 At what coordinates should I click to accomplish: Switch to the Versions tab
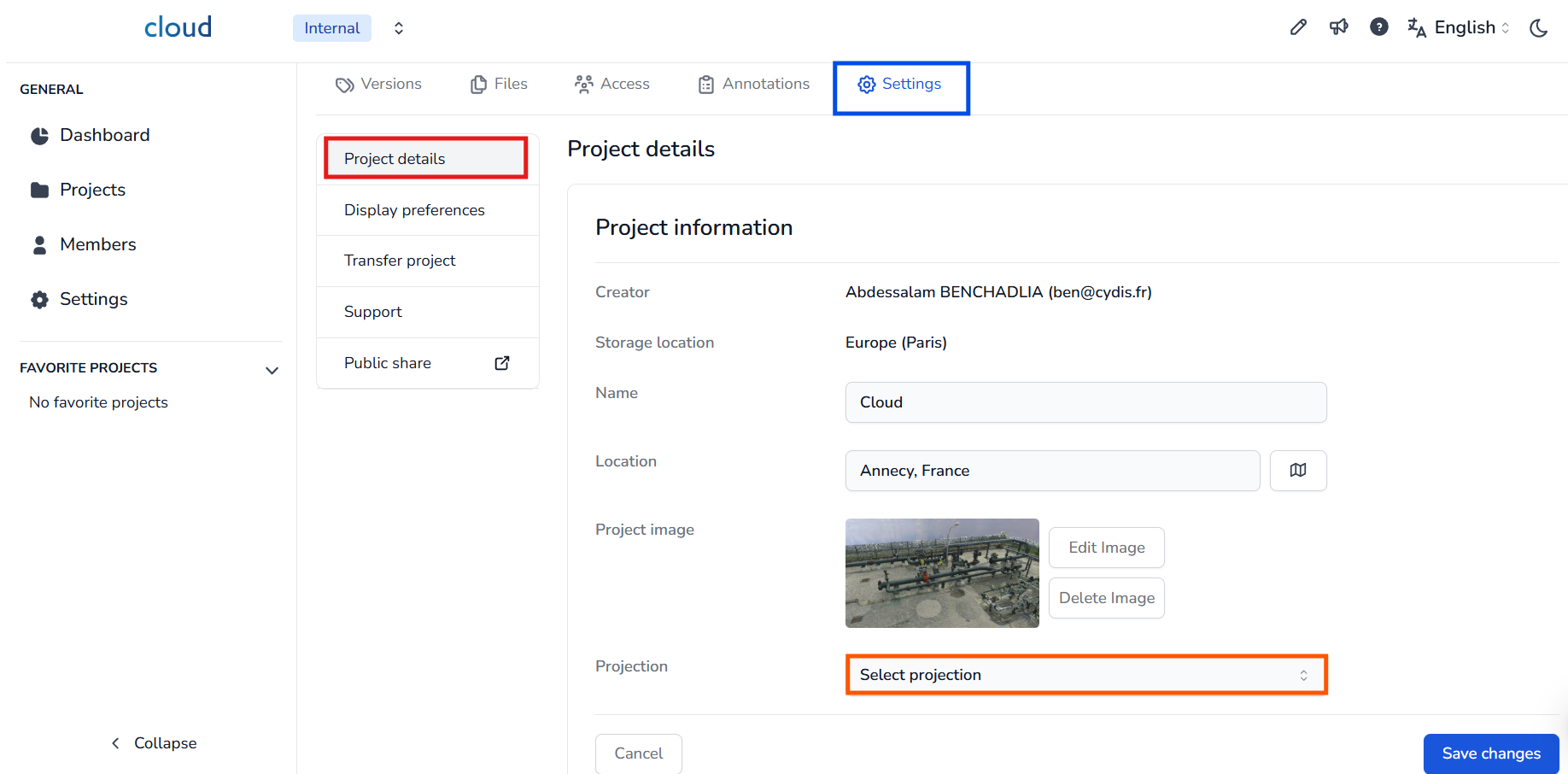tap(378, 84)
